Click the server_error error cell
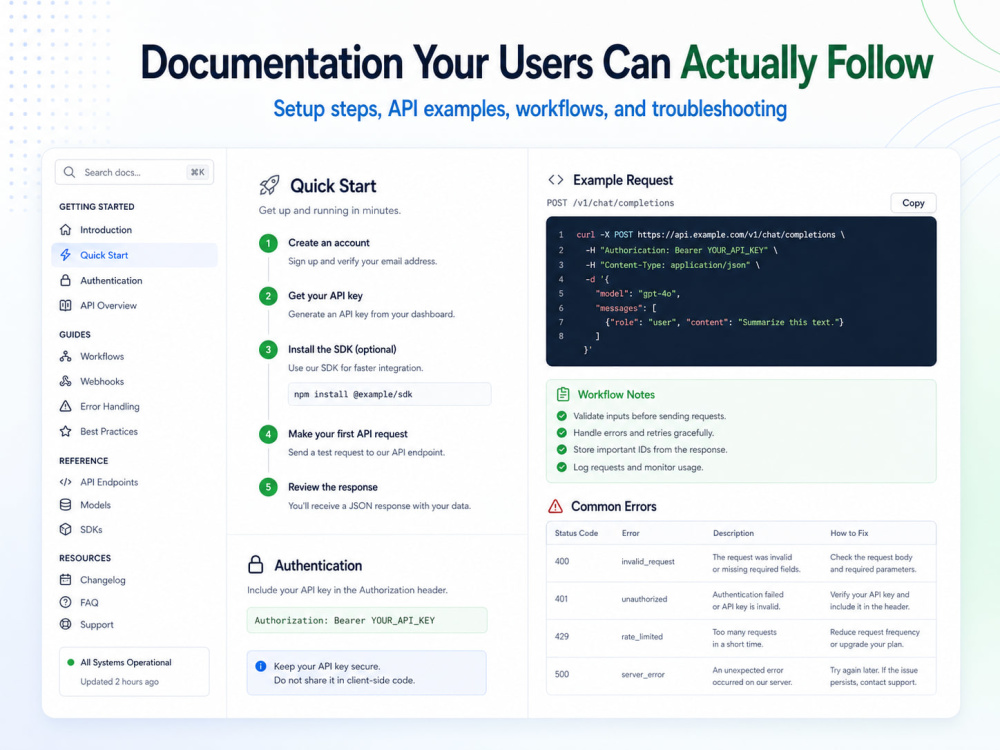This screenshot has width=1000, height=750. pos(643,674)
